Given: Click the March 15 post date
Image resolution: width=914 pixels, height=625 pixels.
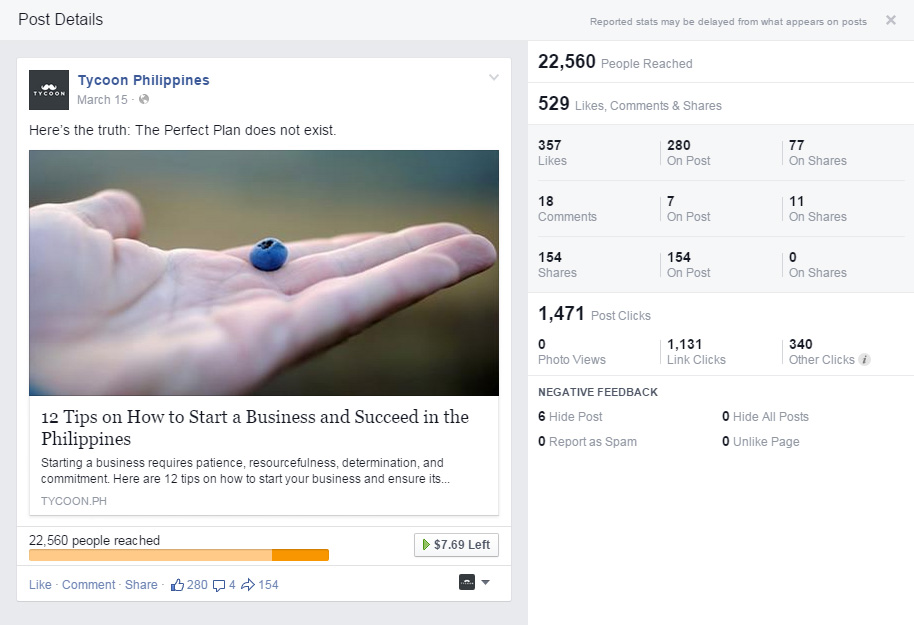Looking at the screenshot, I should pyautogui.click(x=102, y=100).
